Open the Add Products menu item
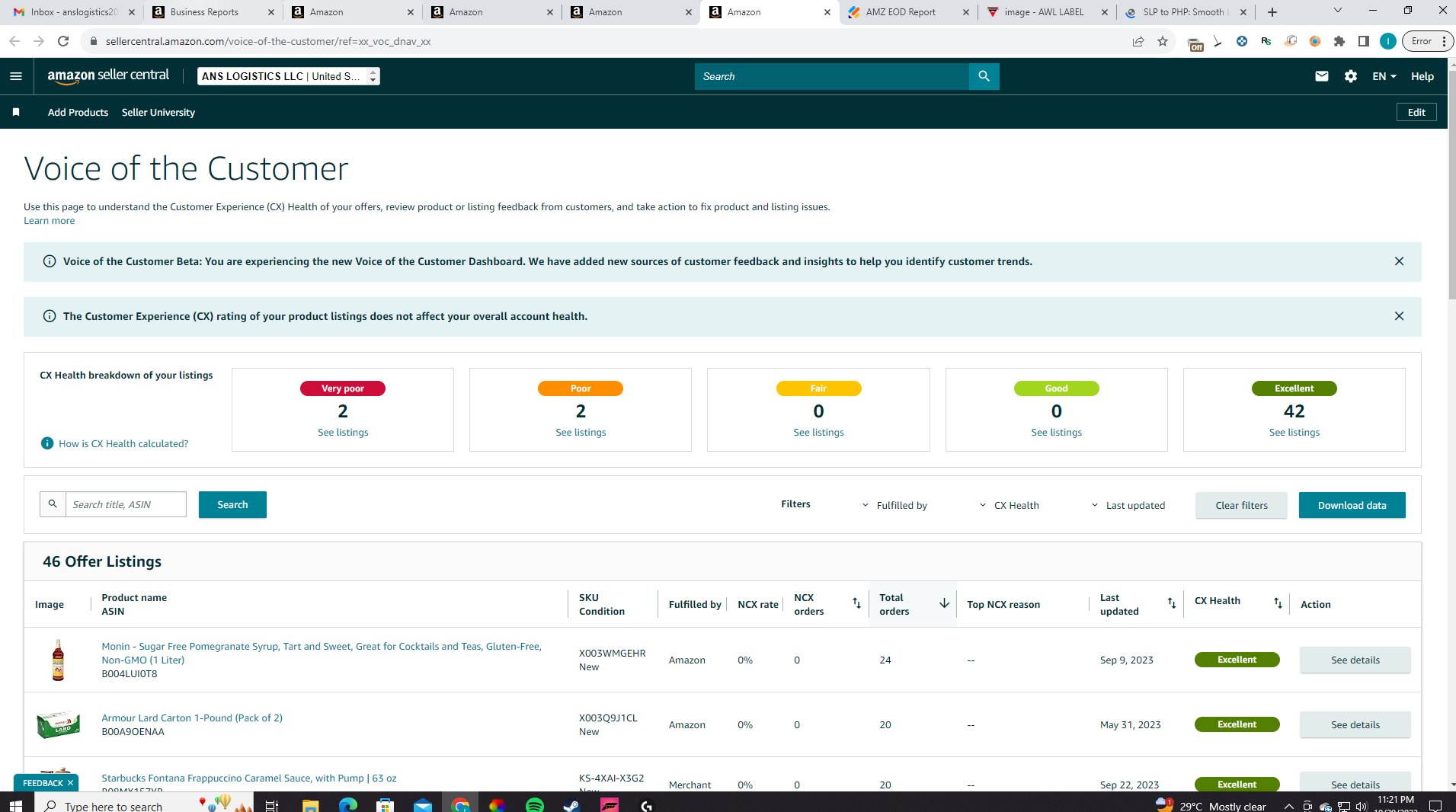Viewport: 1456px width, 812px height. (78, 112)
